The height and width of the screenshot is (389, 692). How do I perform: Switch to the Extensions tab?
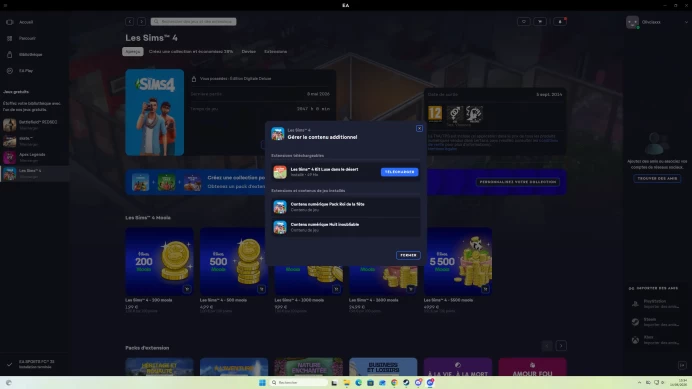pyautogui.click(x=275, y=52)
